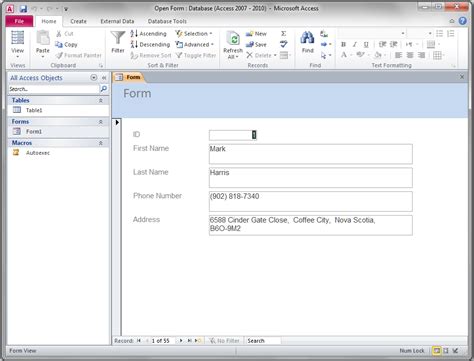Open the Advanced filter dropdown

195,44
